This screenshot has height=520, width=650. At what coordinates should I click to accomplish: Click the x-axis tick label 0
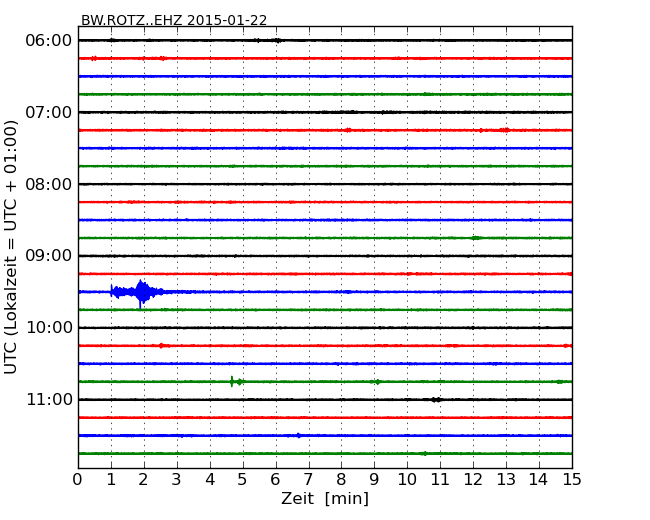click(x=78, y=480)
